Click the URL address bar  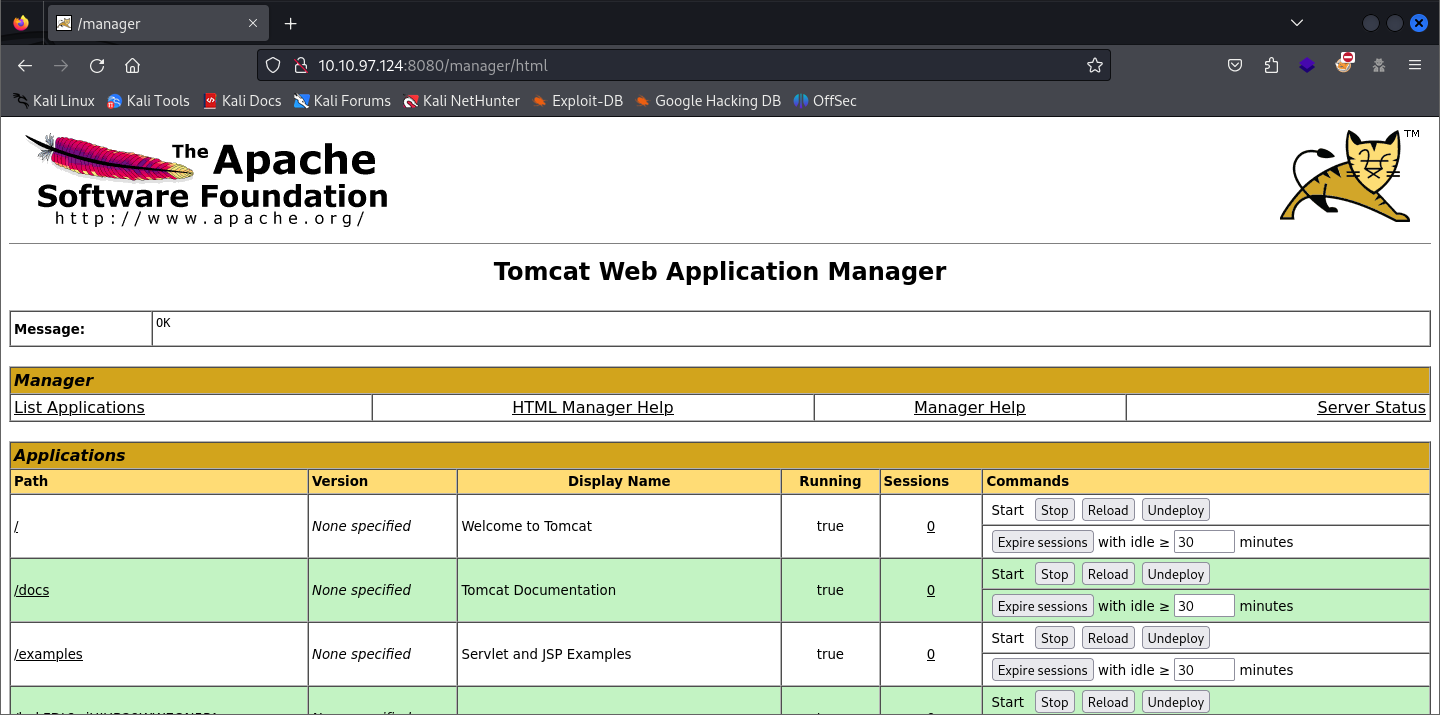(x=683, y=66)
